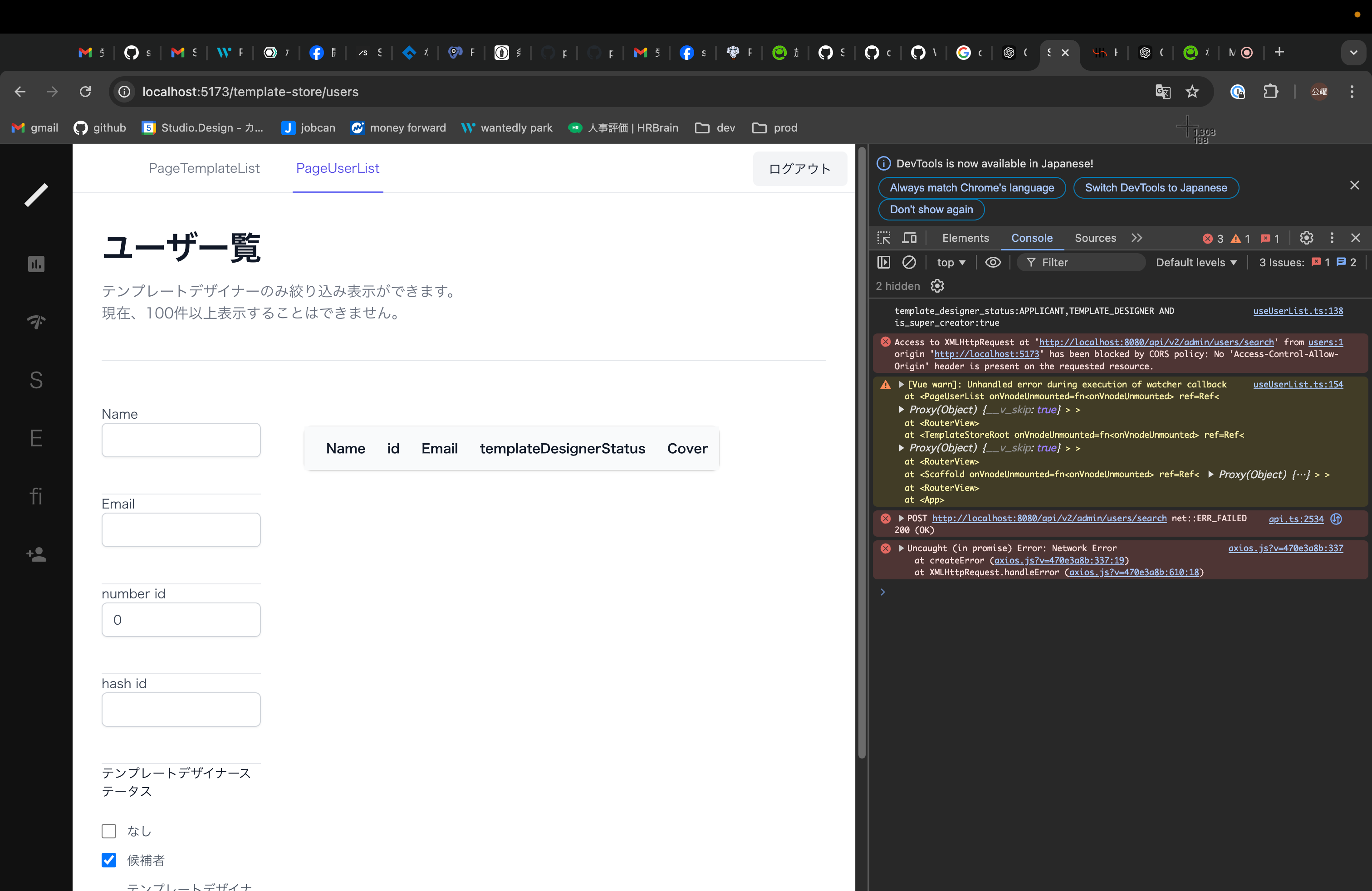Click the hidden messages gear beside 2 hidden
Viewport: 1372px width, 891px height.
(937, 286)
